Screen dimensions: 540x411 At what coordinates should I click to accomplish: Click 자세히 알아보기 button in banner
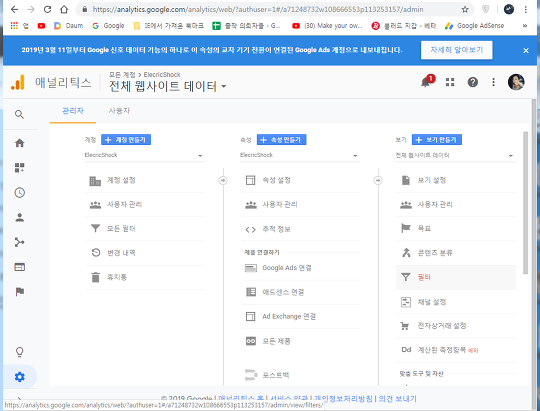coord(456,50)
